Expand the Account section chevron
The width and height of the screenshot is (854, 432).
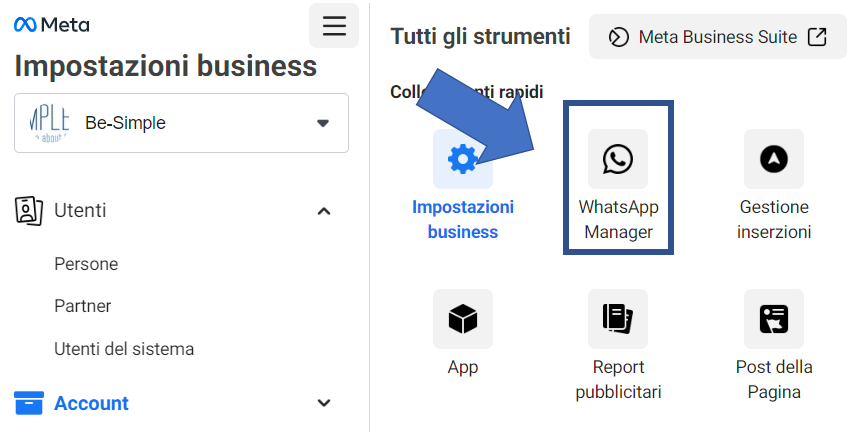(324, 403)
